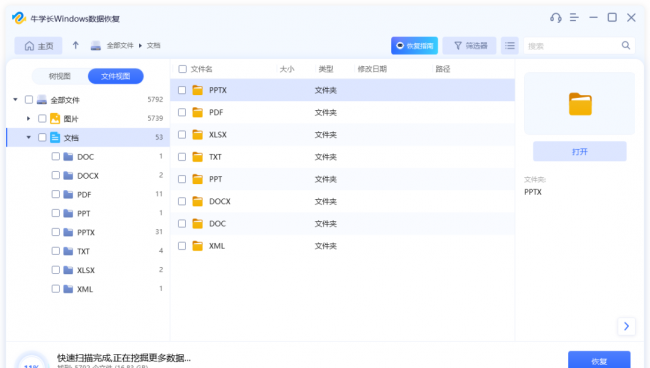This screenshot has height=368, width=650.
Task: Click 文档 in breadcrumb path
Action: (x=153, y=46)
